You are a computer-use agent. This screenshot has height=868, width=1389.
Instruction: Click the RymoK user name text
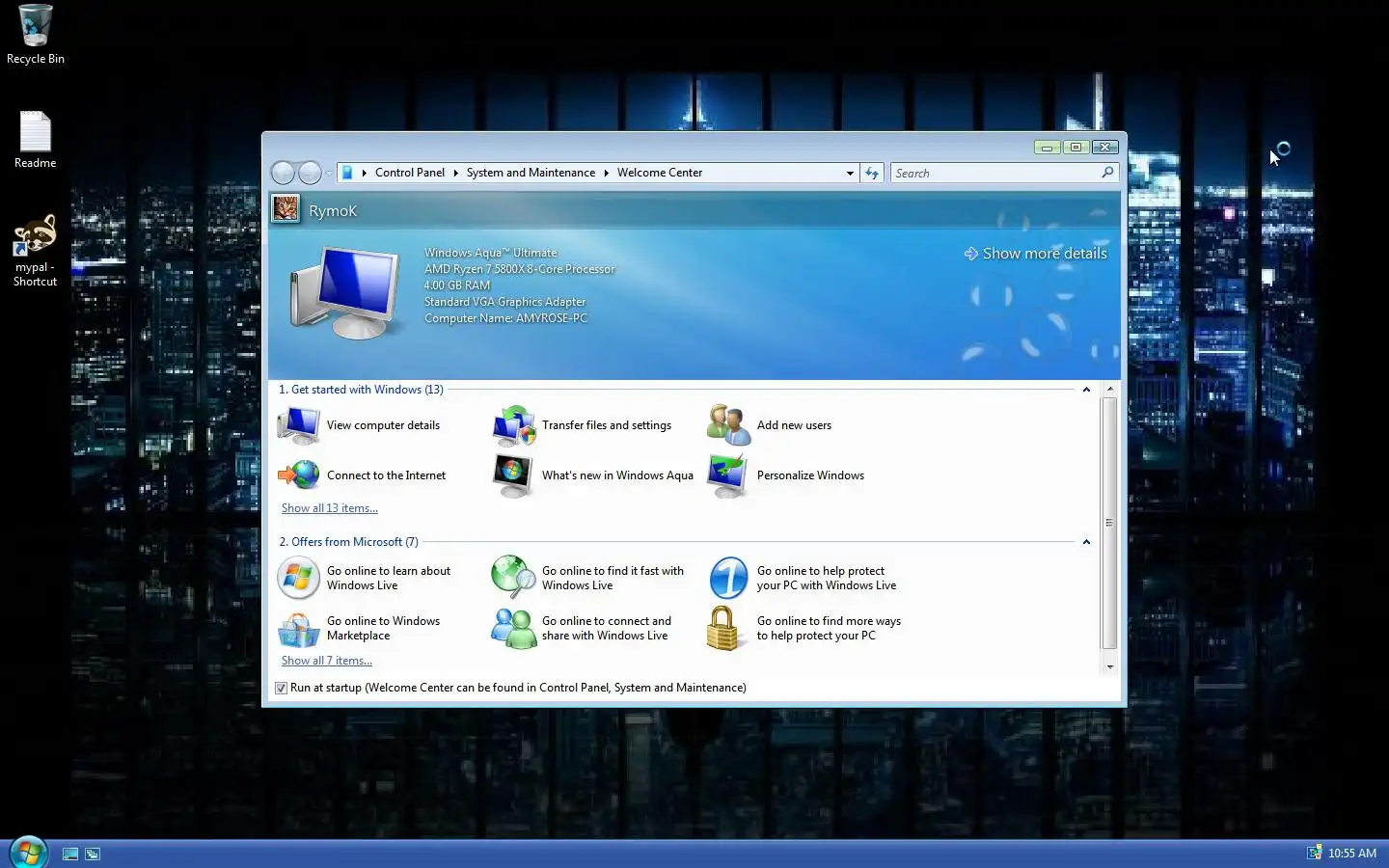coord(333,210)
